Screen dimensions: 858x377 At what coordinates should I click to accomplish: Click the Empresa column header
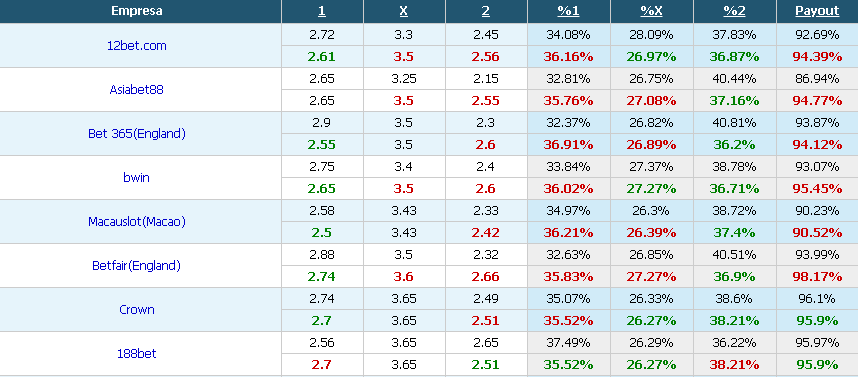pyautogui.click(x=137, y=11)
